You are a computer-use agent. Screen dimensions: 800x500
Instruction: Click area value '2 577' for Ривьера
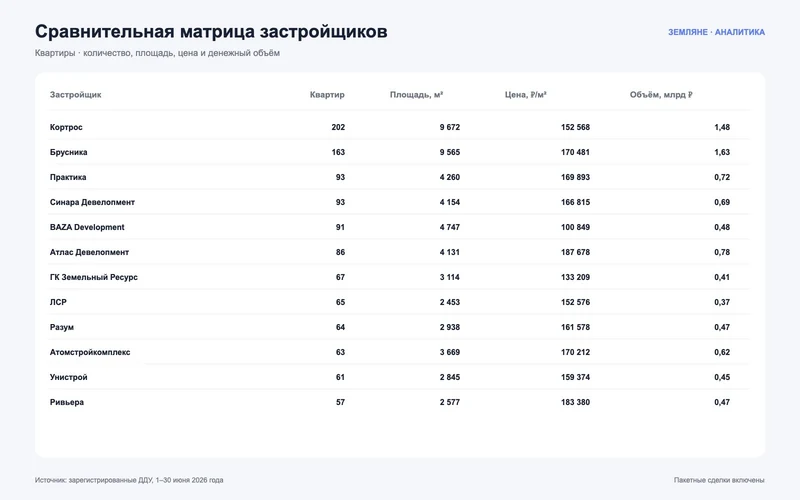(x=449, y=402)
